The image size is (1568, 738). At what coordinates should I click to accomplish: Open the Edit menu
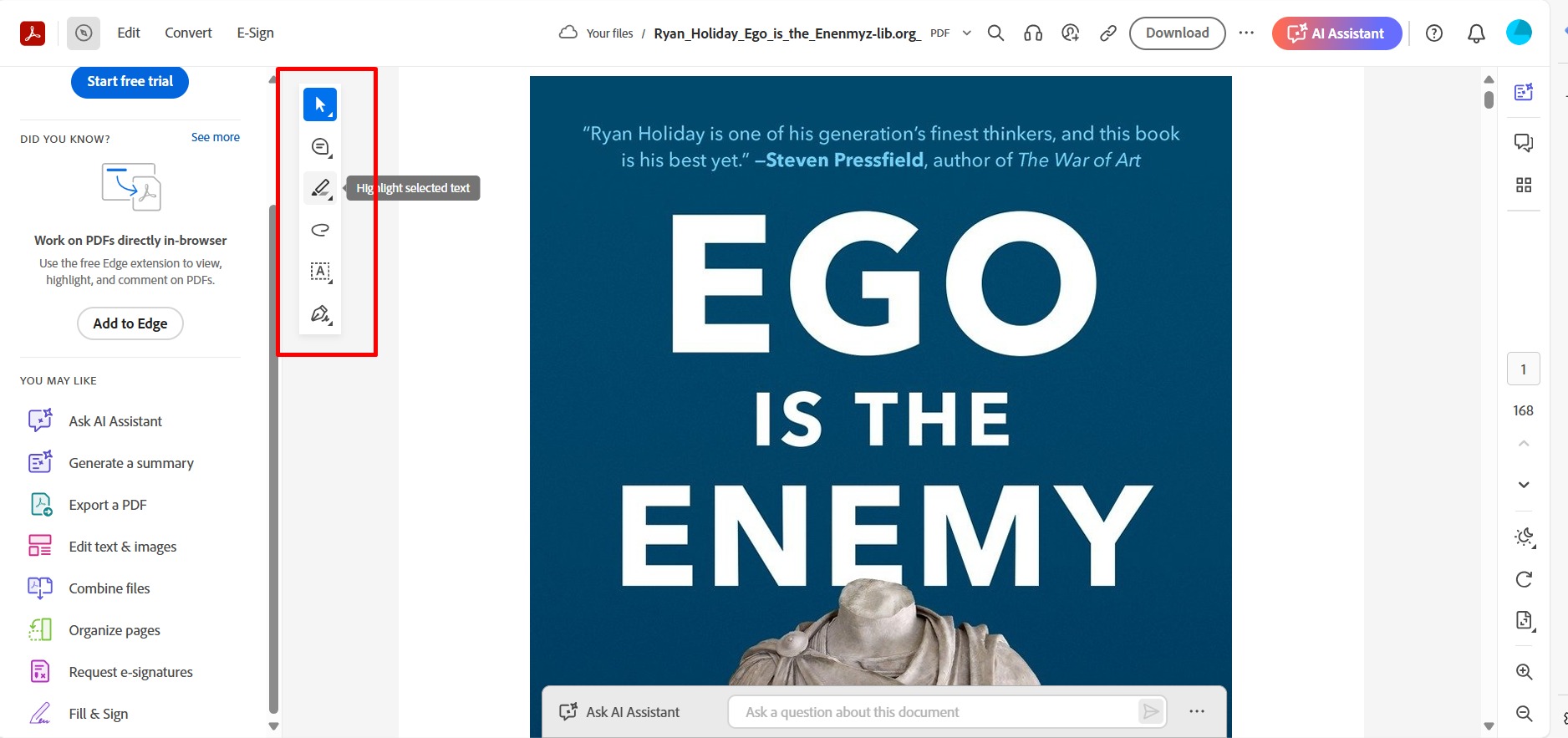pyautogui.click(x=129, y=33)
